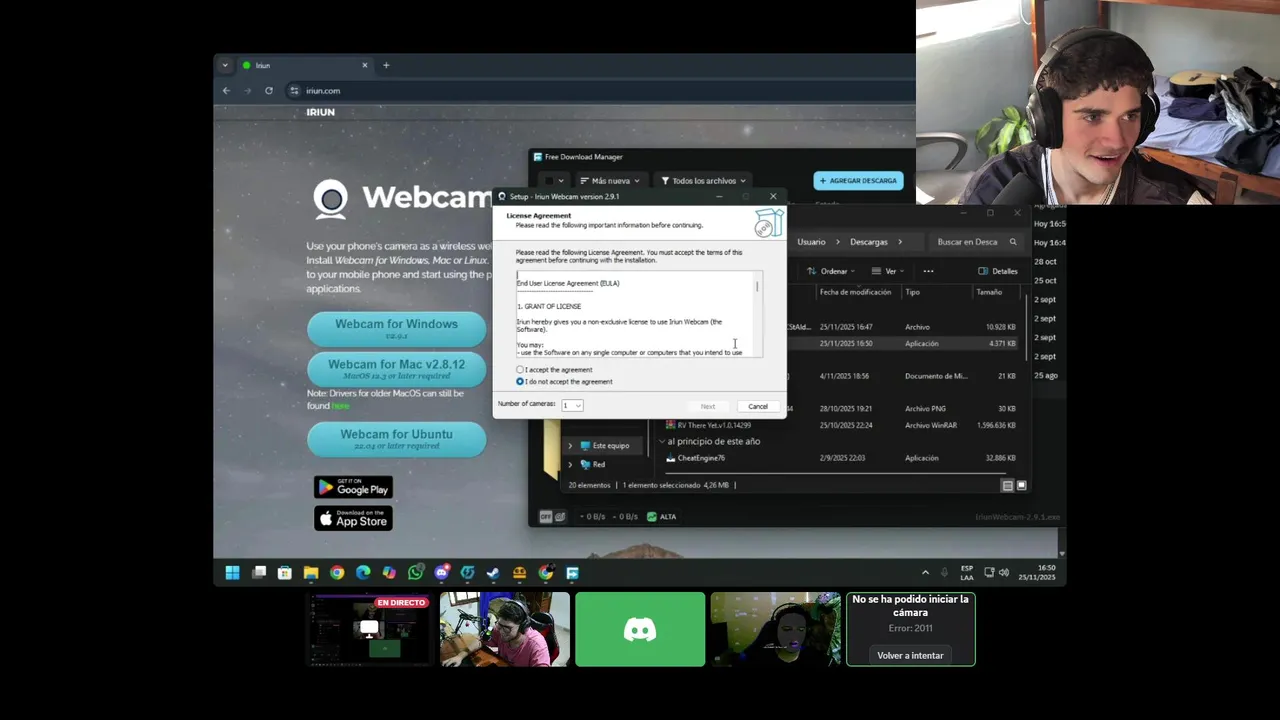The image size is (1280, 720).
Task: Expand the chevron after Descargas breadcrumb
Action: [x=900, y=242]
